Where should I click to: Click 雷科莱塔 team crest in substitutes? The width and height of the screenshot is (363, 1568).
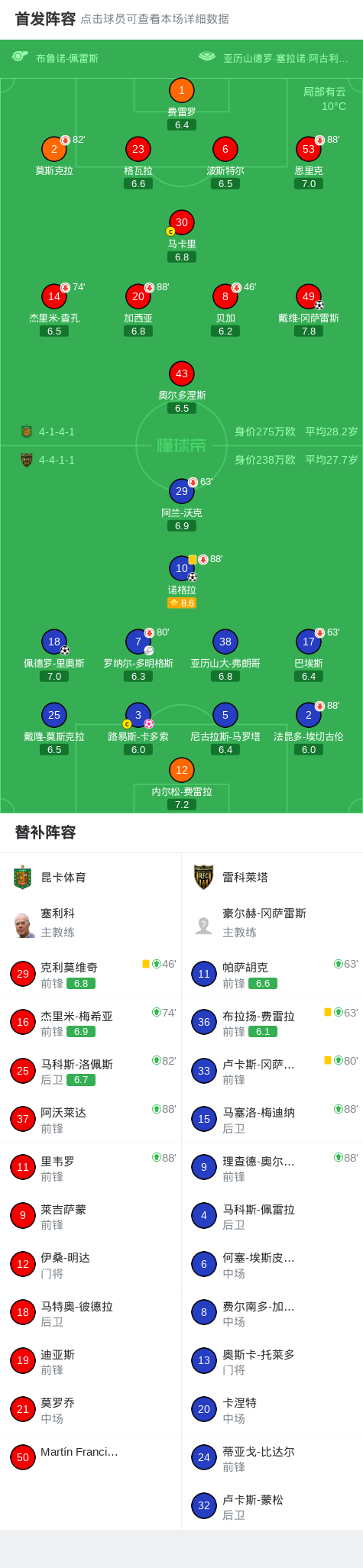(x=203, y=878)
